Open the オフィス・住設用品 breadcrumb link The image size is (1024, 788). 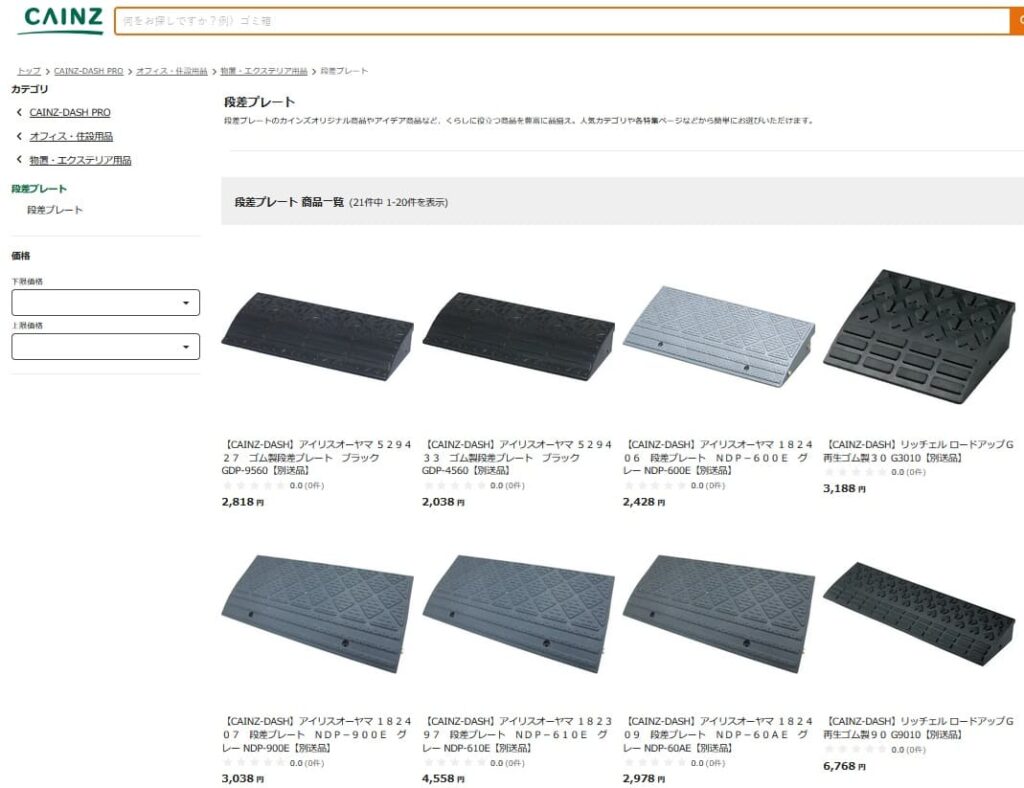pyautogui.click(x=171, y=71)
